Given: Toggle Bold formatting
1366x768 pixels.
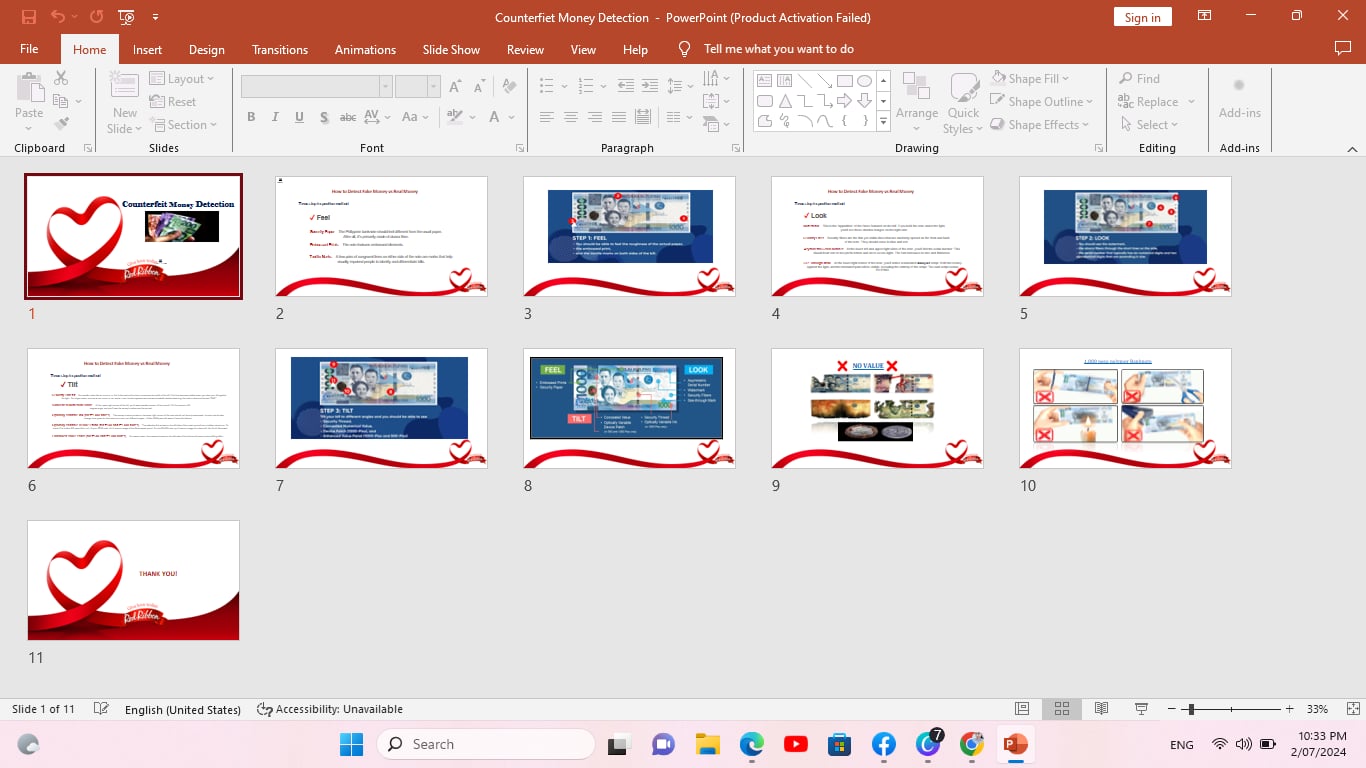Looking at the screenshot, I should tap(251, 117).
